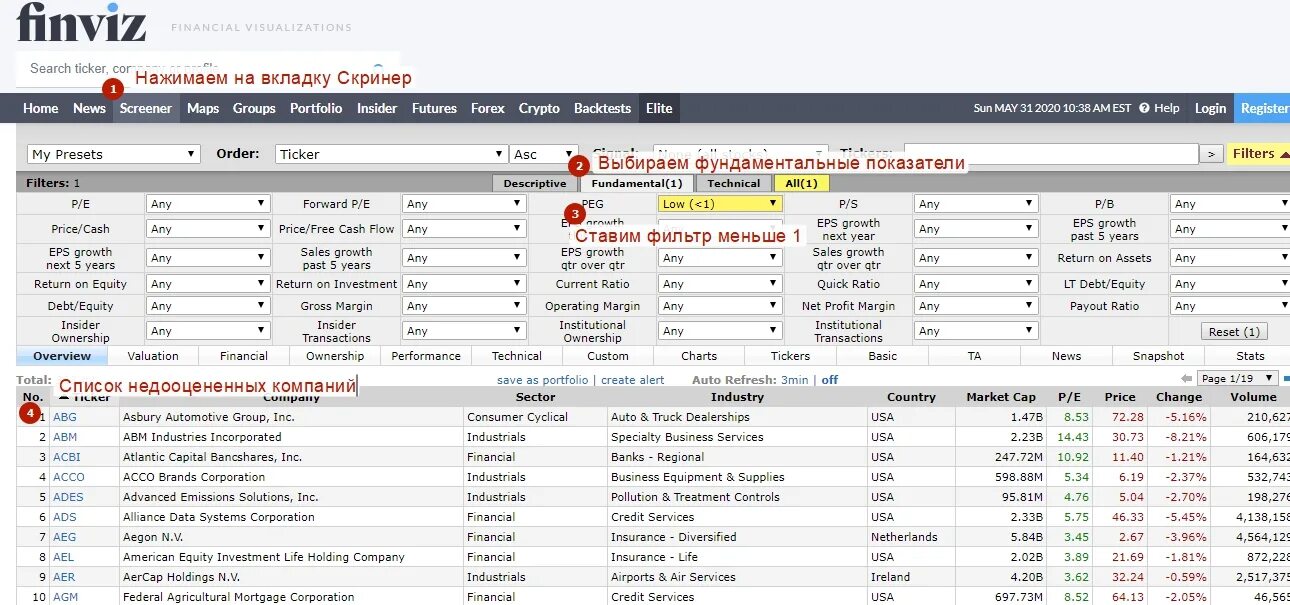Viewport: 1290px width, 605px height.
Task: Open the ACCO ticker link
Action: pos(69,477)
